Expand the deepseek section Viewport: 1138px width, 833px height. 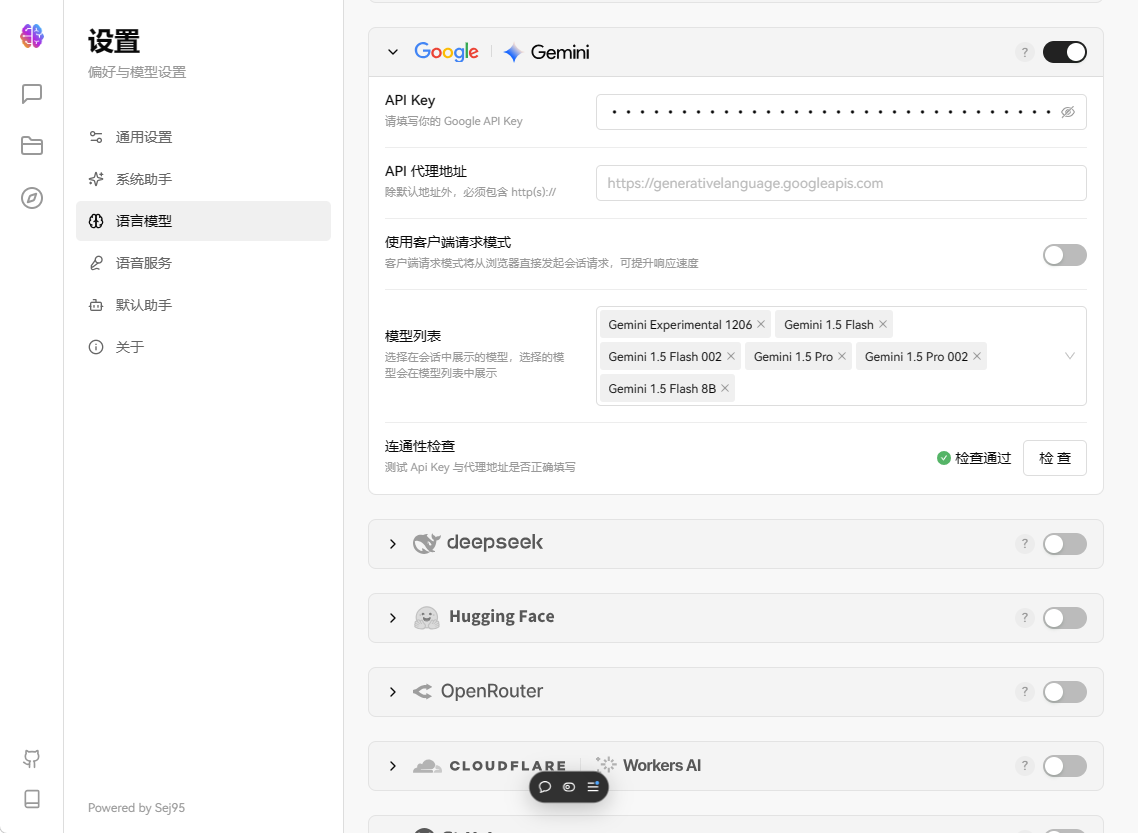393,543
